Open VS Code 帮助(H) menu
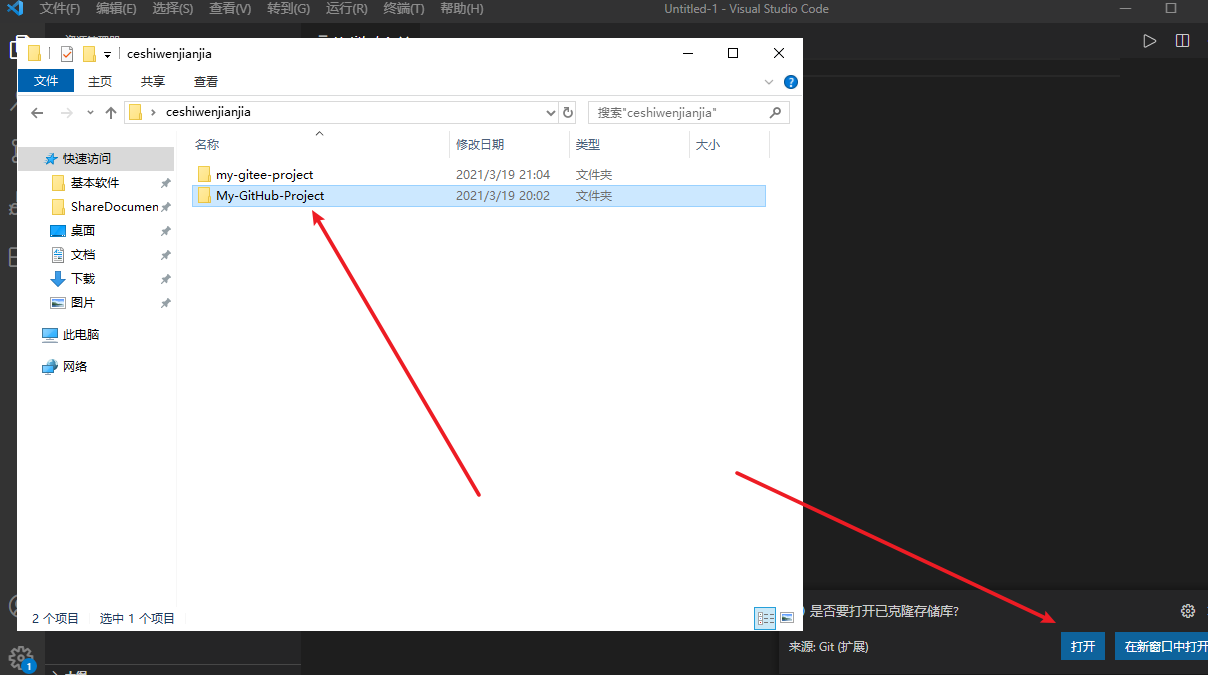The height and width of the screenshot is (675, 1208). 462,9
